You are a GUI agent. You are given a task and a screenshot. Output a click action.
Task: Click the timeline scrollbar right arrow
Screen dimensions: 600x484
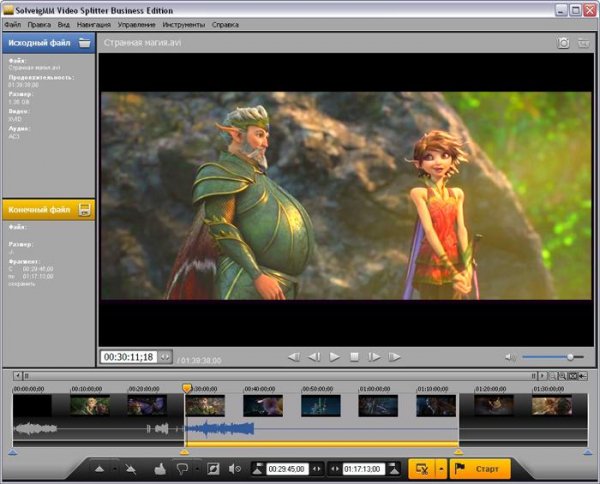pos(542,376)
